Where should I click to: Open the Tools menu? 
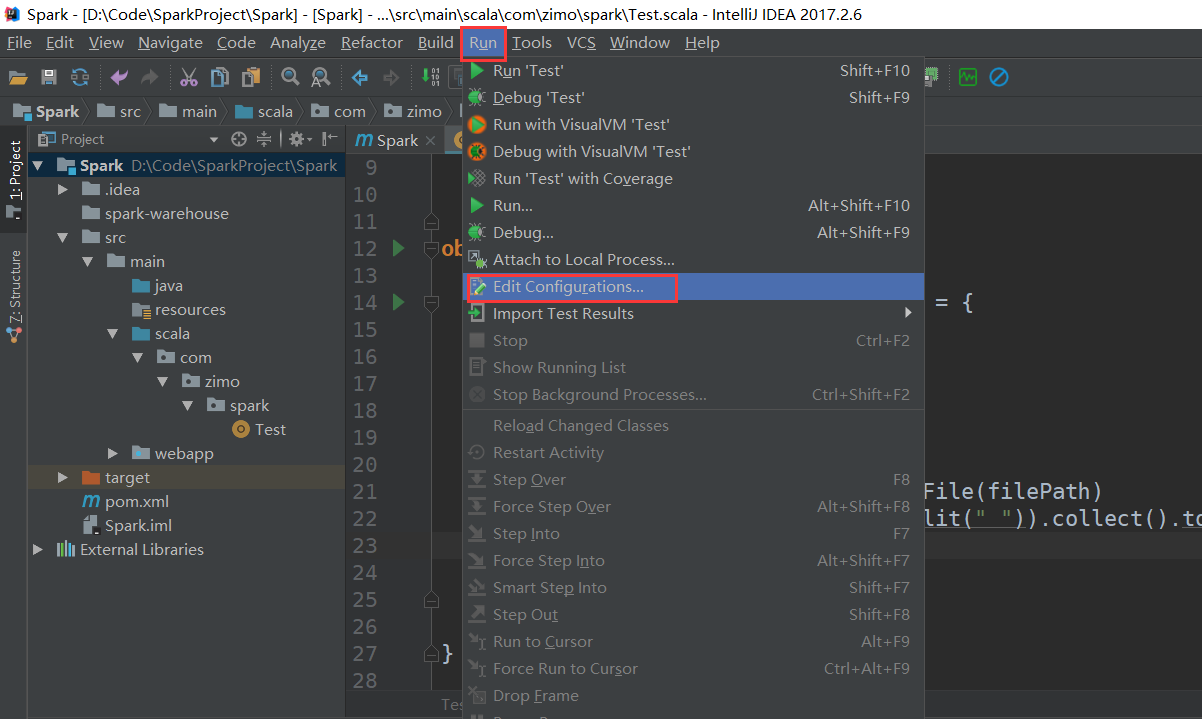[532, 42]
